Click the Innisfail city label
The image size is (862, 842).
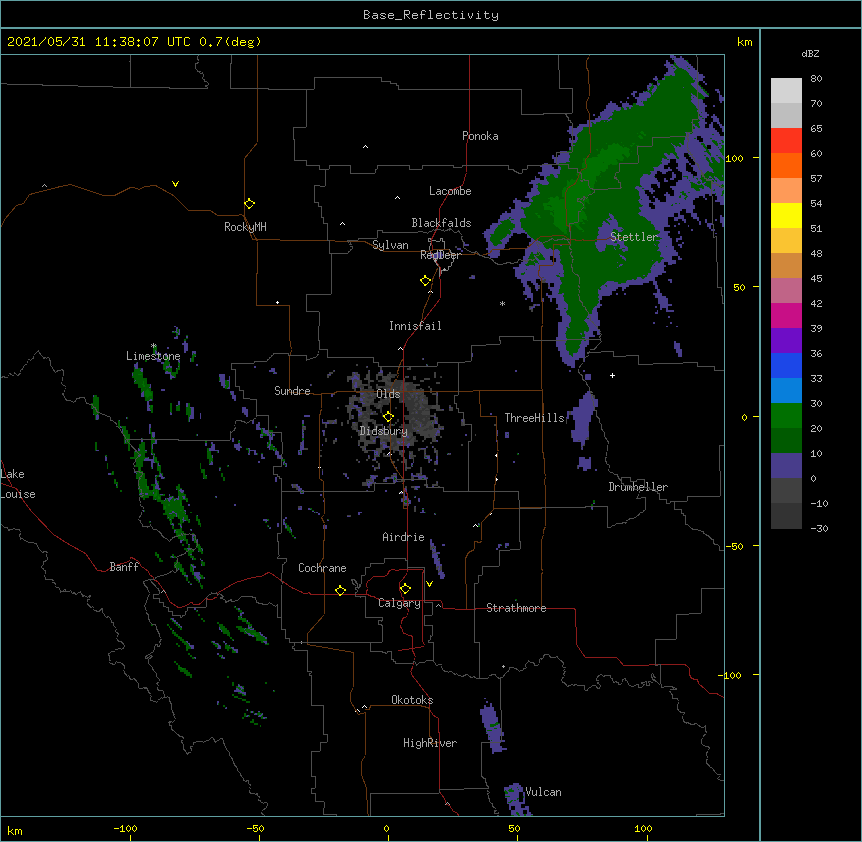(x=415, y=326)
